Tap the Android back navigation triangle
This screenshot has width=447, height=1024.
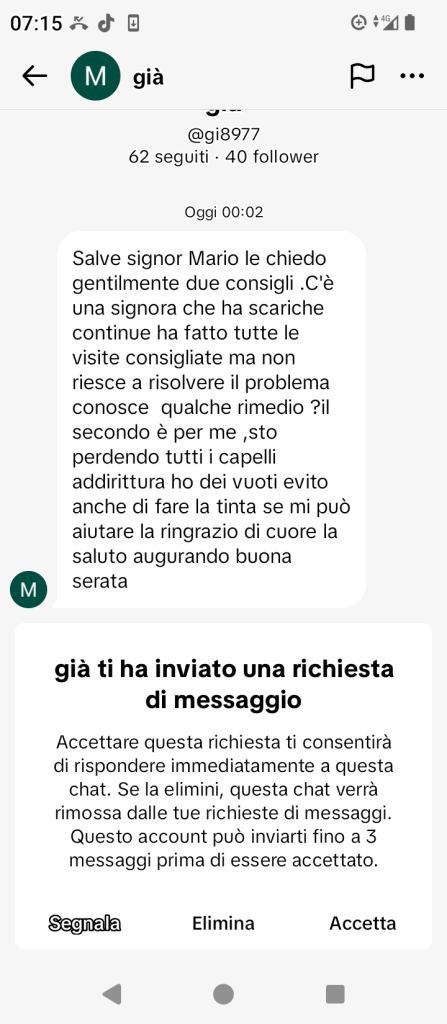tap(112, 994)
